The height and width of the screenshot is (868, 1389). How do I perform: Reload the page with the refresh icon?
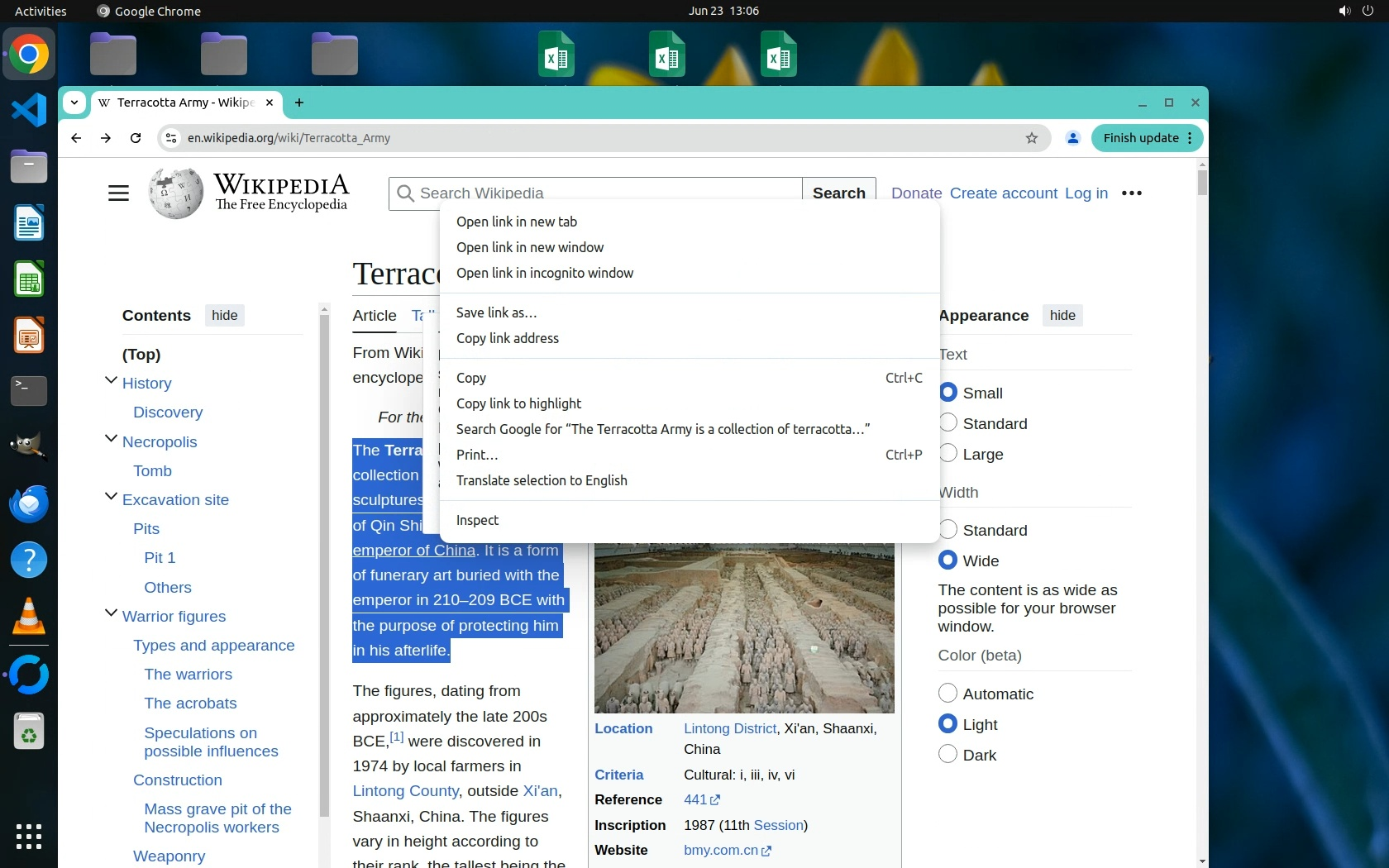pos(136,138)
